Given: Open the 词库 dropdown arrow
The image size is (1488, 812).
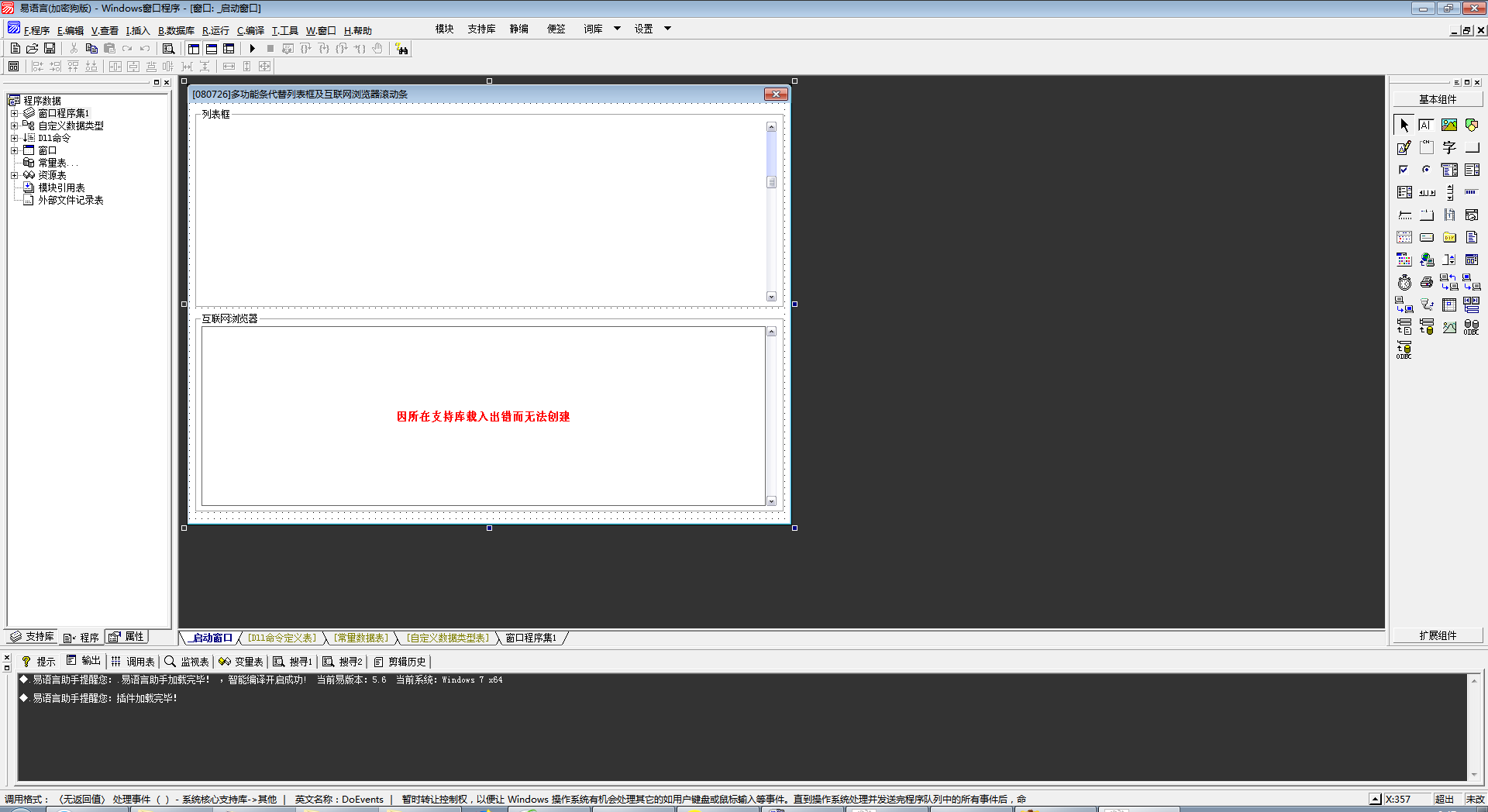Looking at the screenshot, I should [x=618, y=29].
